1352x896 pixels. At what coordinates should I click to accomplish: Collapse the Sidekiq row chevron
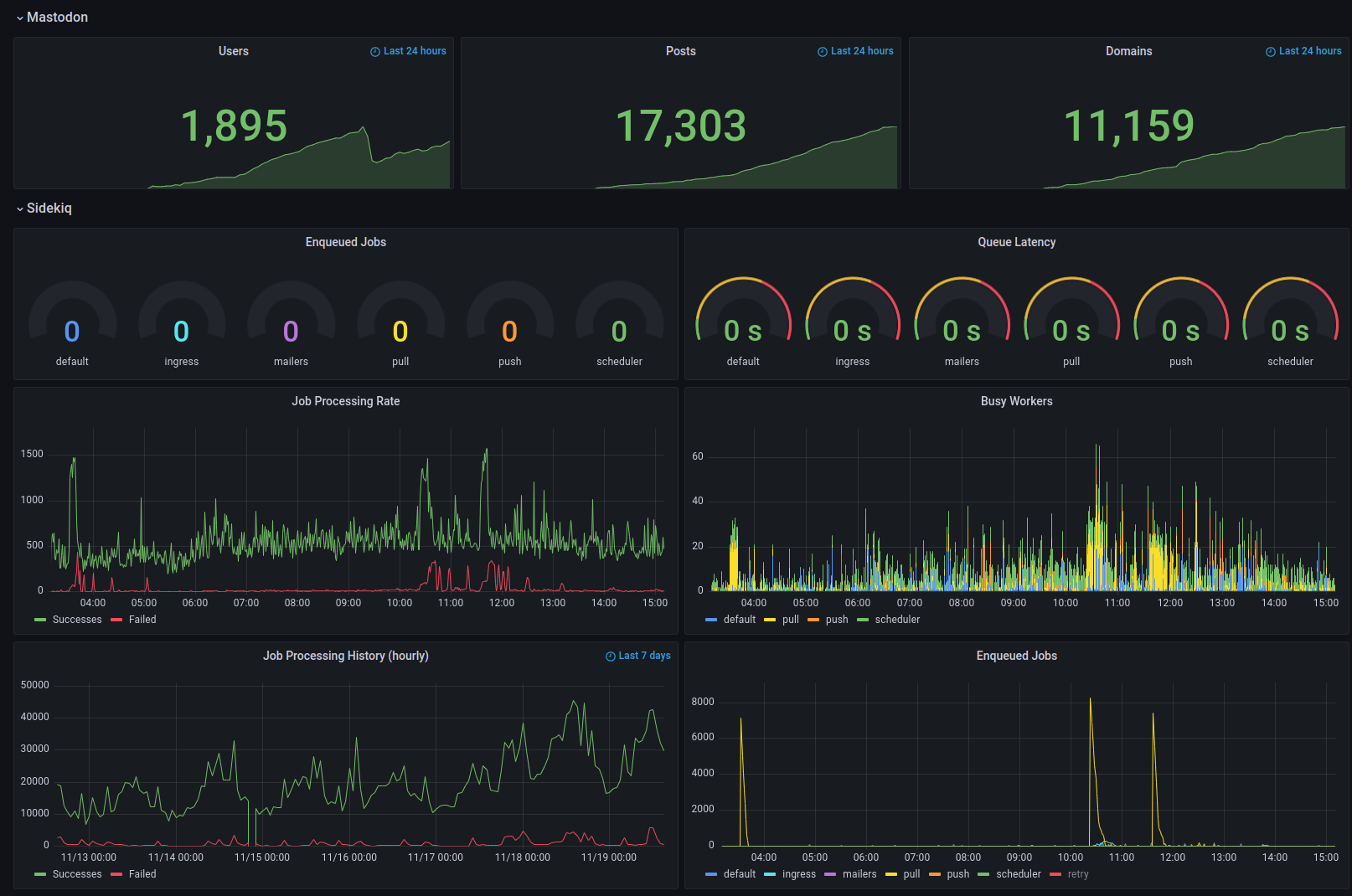click(20, 209)
